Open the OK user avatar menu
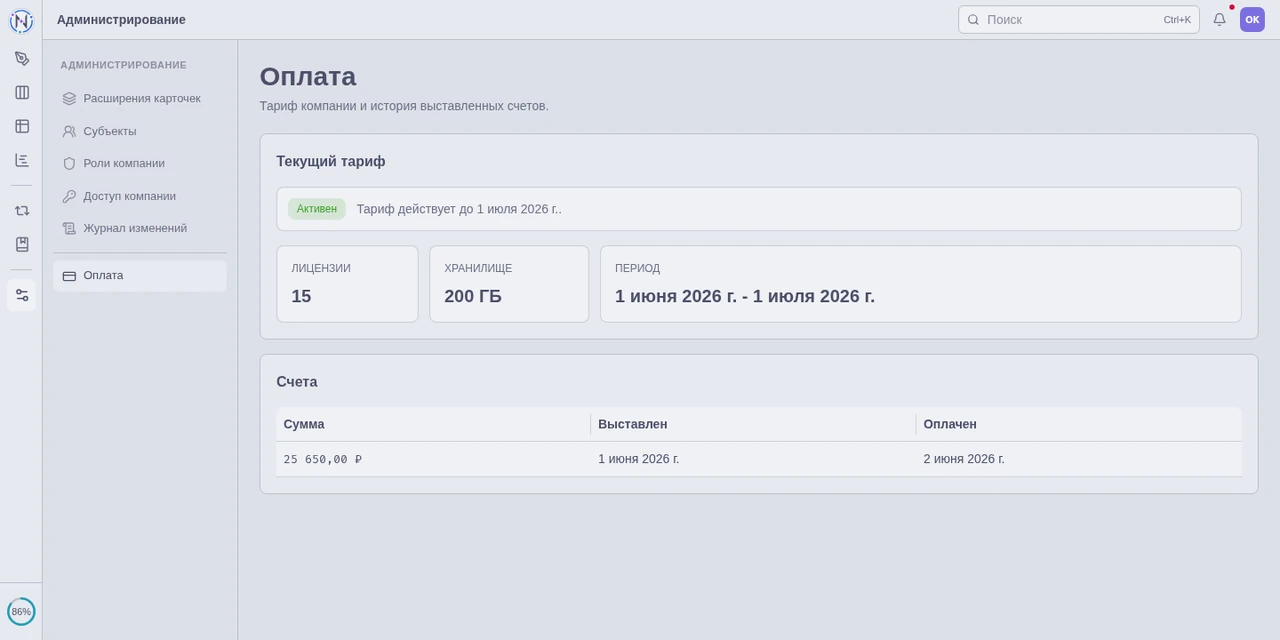 tap(1252, 19)
